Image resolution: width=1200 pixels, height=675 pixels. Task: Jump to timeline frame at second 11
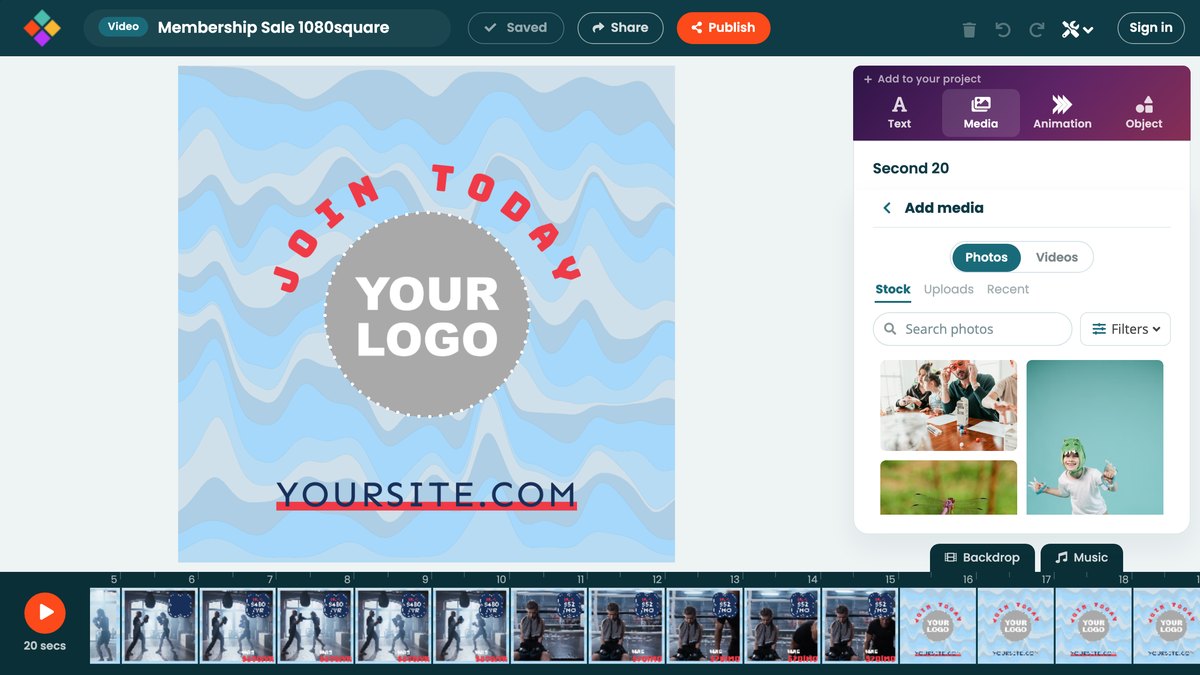click(x=549, y=625)
